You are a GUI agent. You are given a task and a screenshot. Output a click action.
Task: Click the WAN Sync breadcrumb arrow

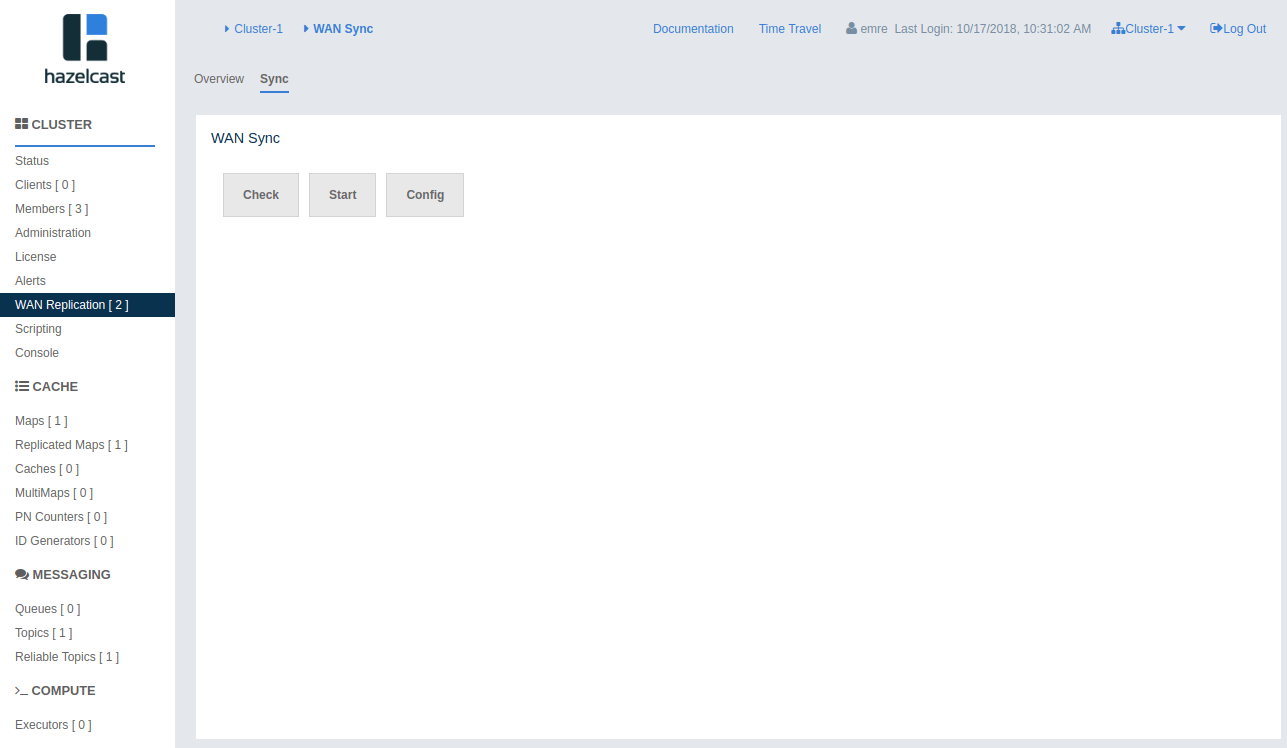tap(306, 29)
